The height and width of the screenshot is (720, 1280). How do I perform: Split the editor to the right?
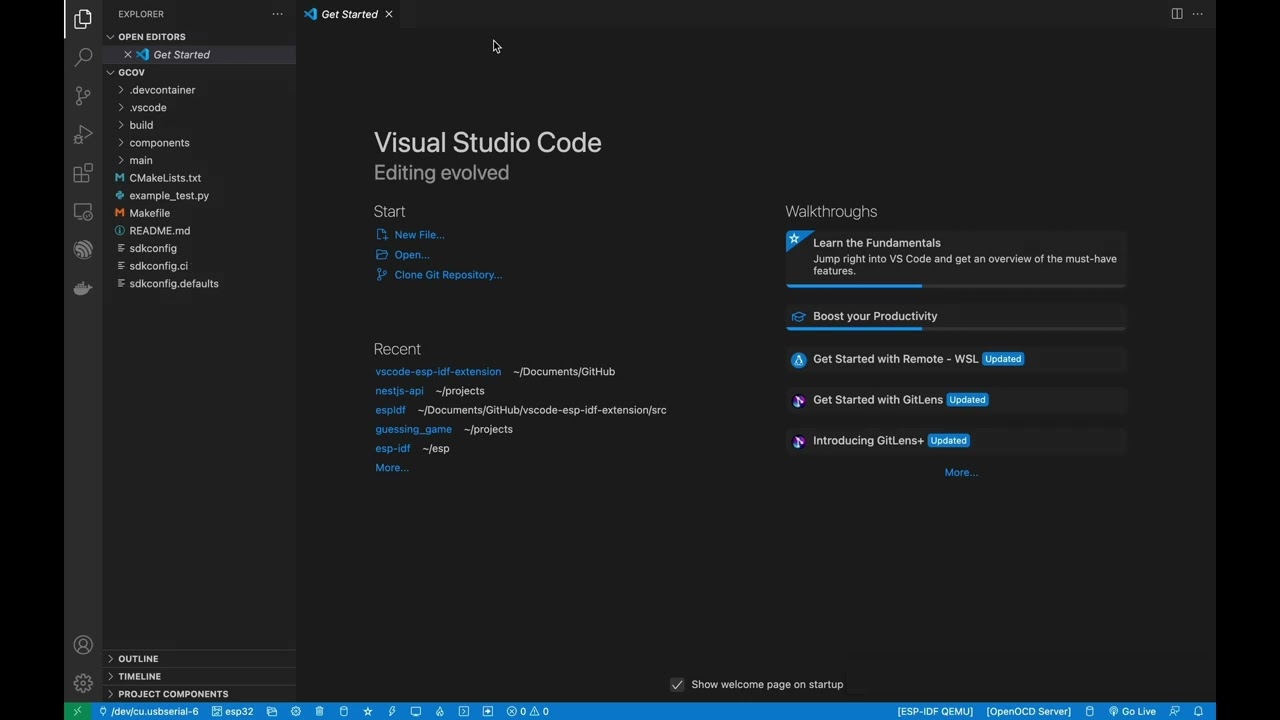[1177, 14]
